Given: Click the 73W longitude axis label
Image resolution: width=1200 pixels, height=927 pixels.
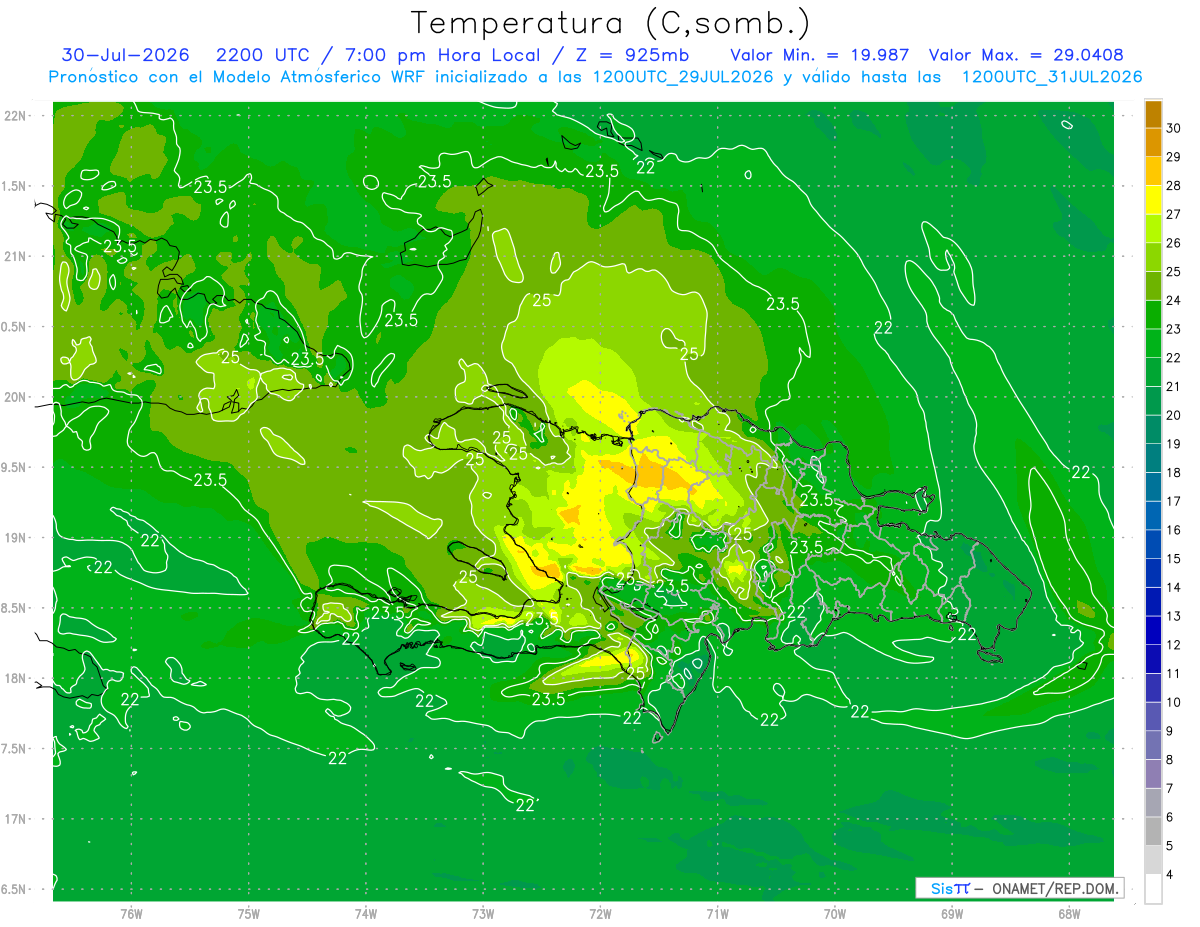Looking at the screenshot, I should click(483, 913).
